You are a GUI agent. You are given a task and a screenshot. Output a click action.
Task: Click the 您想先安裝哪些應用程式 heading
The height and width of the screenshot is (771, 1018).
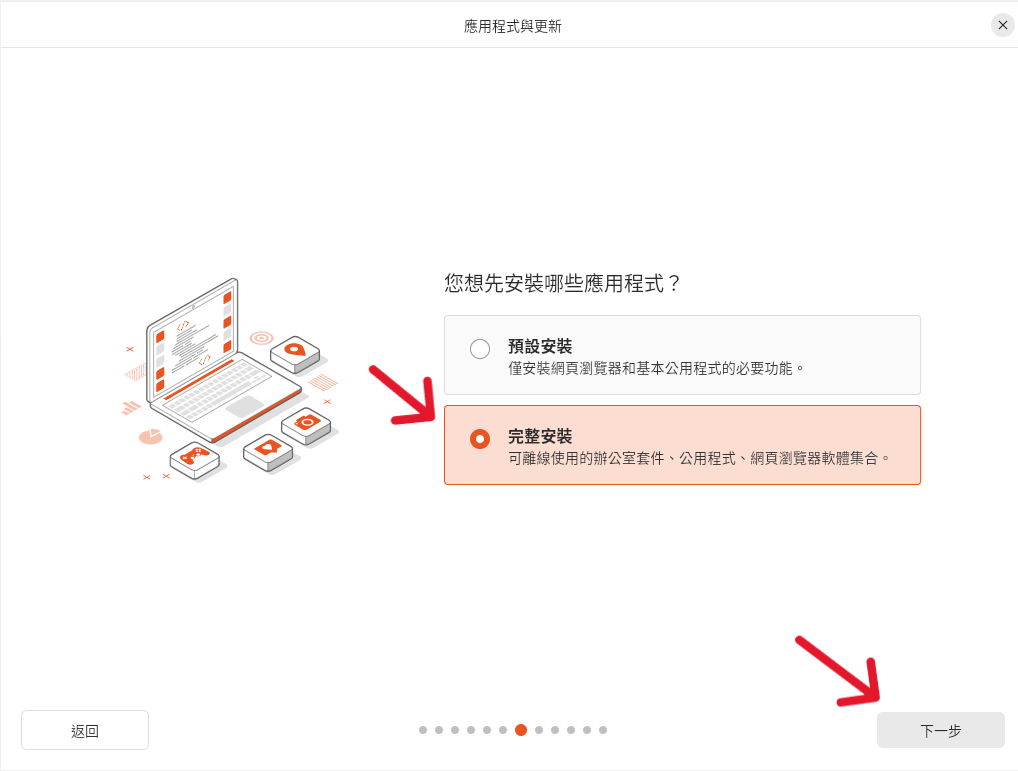click(562, 284)
